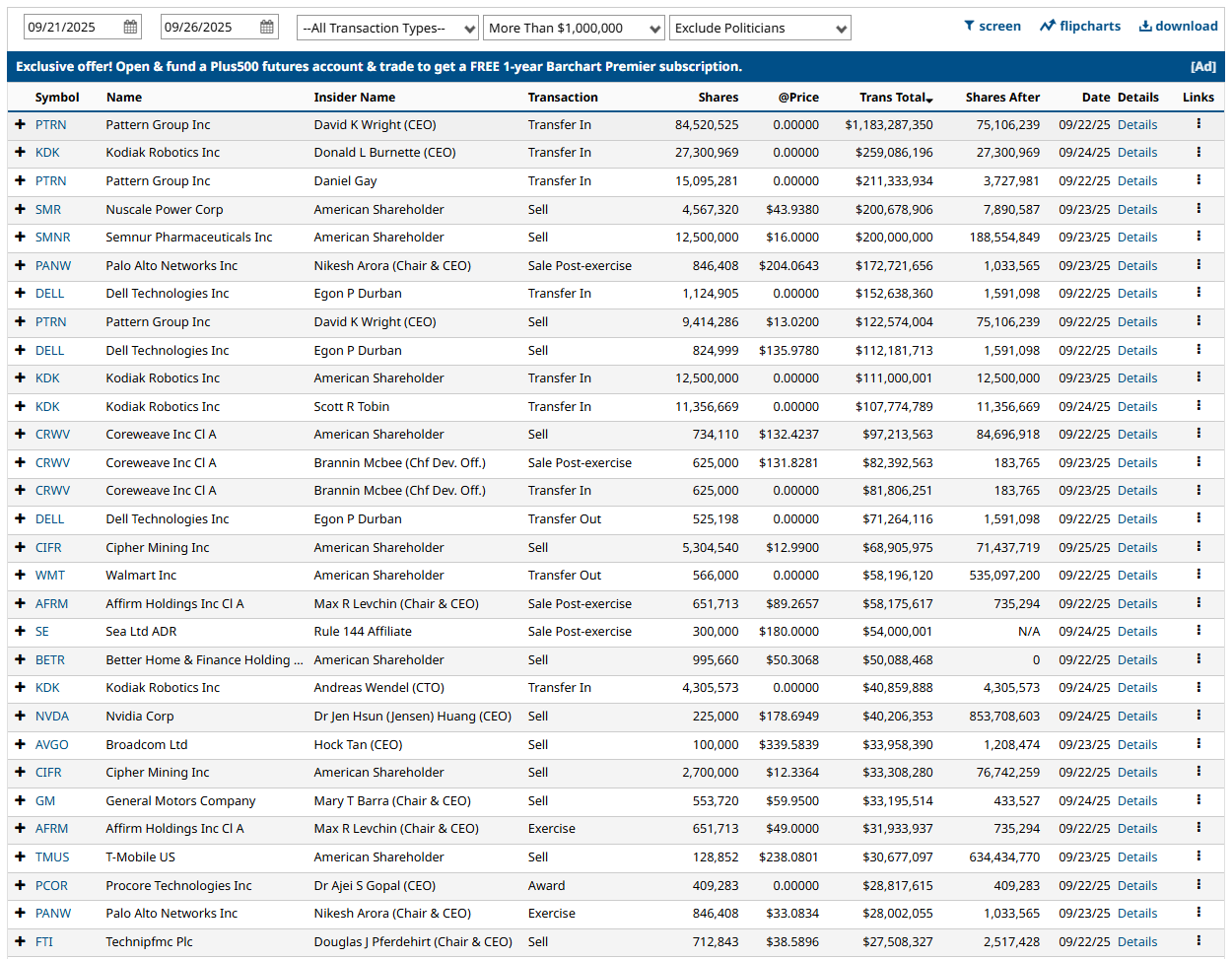Open links menu for Technipfmc Plc row
The width and height of the screenshot is (1232, 959).
pyautogui.click(x=1198, y=941)
